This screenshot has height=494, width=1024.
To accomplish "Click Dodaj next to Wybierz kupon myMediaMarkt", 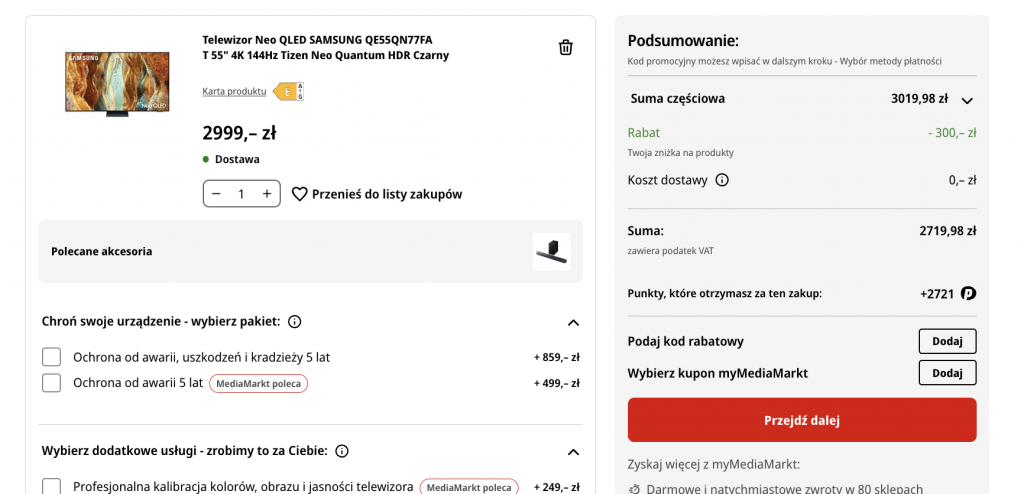I will pyautogui.click(x=948, y=372).
